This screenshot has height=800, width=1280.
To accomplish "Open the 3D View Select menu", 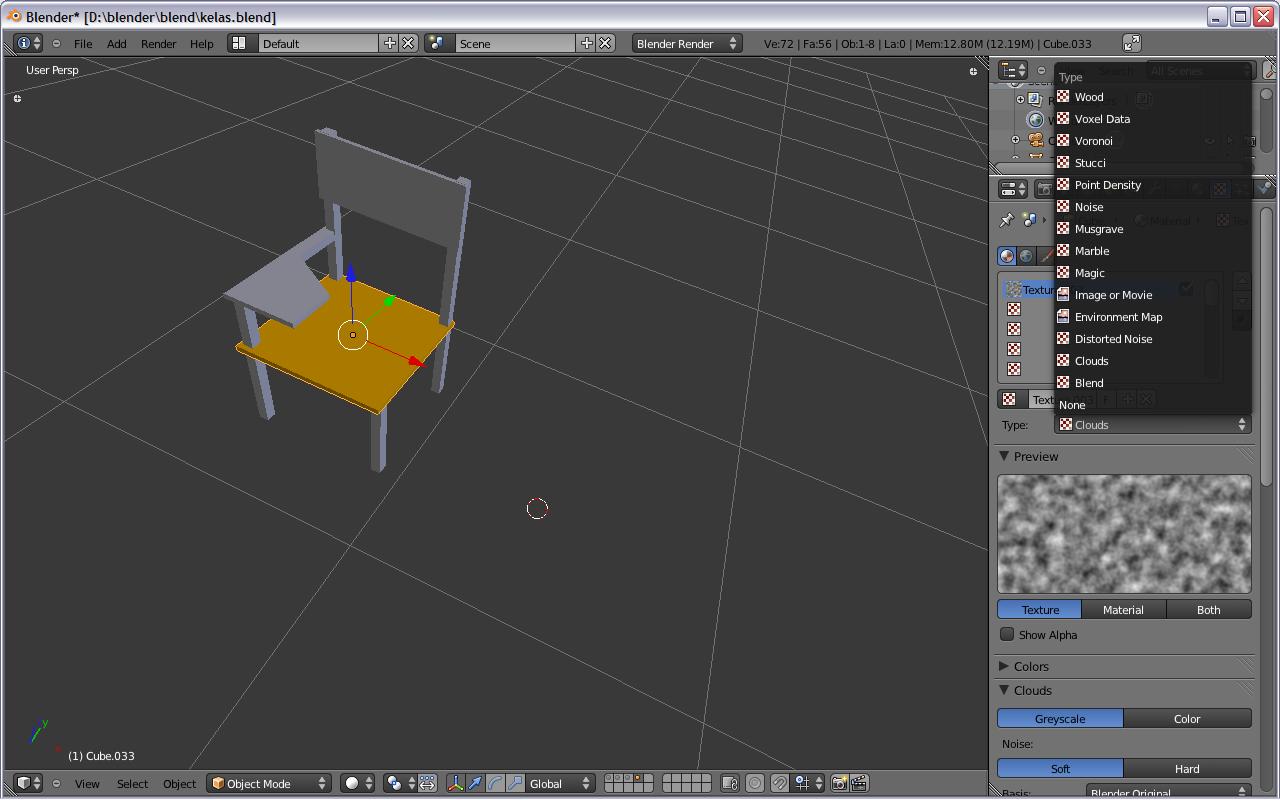I will click(132, 783).
